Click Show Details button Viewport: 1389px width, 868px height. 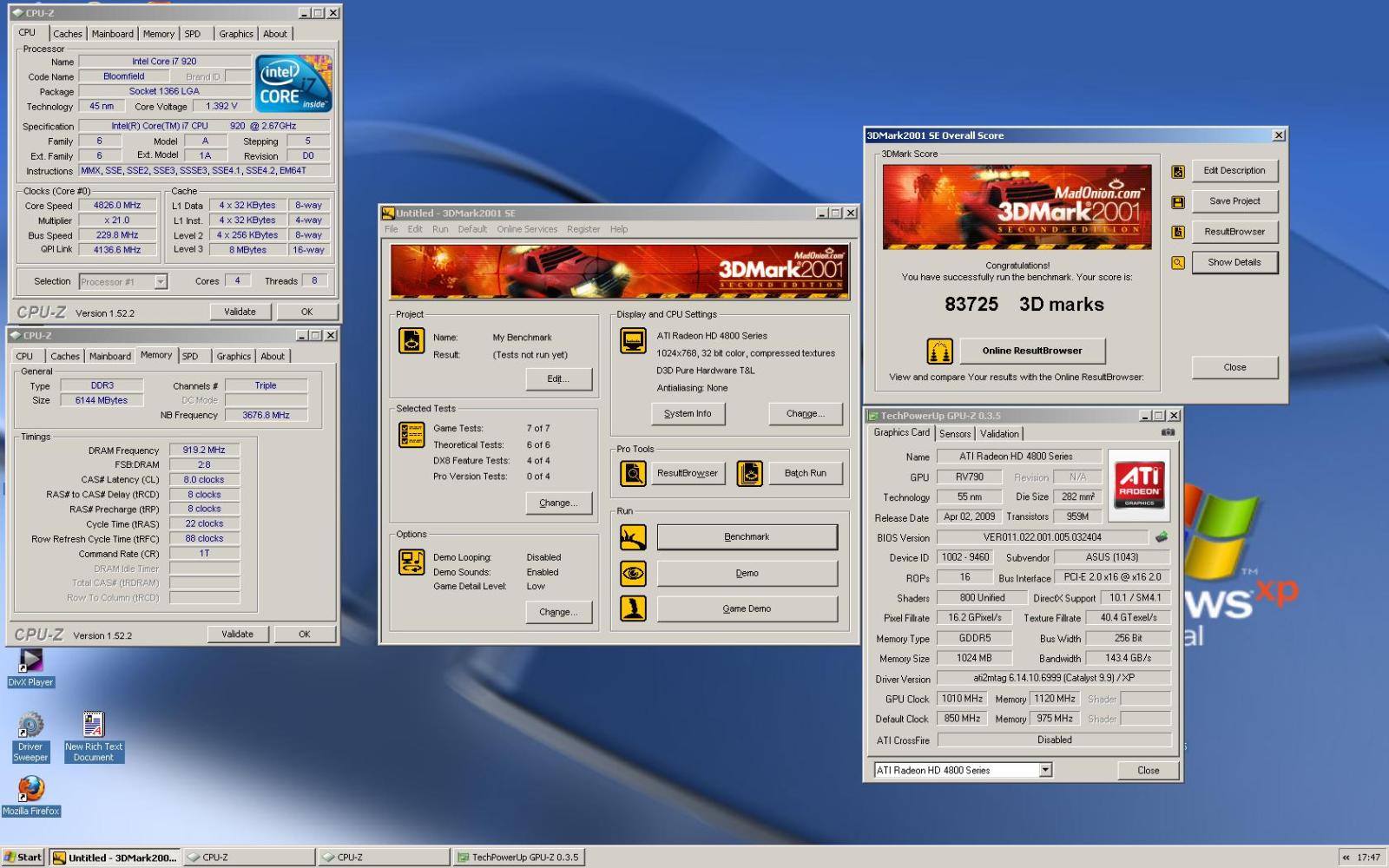[x=1234, y=262]
